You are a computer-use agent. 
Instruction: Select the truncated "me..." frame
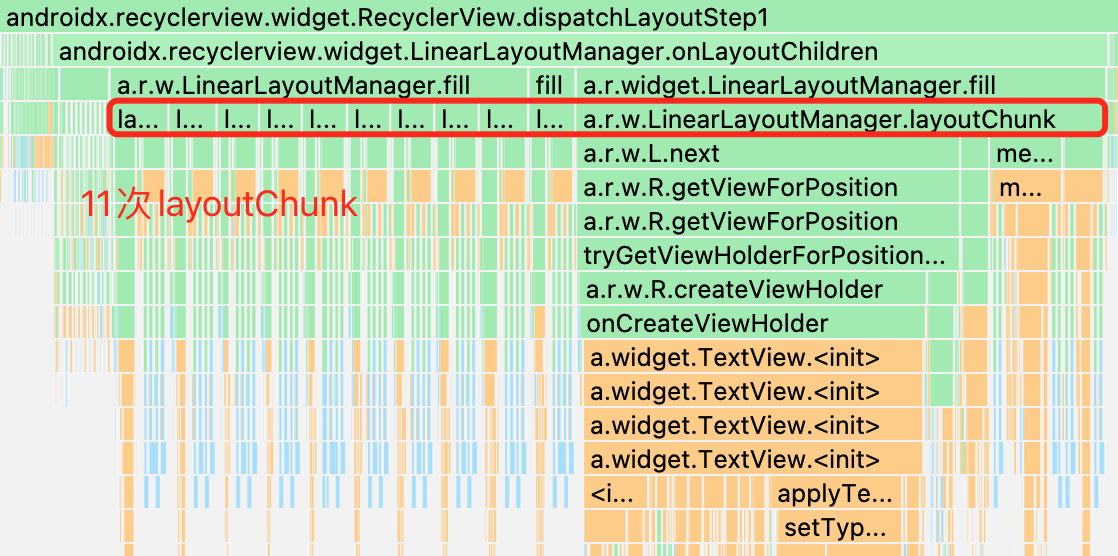(1025, 154)
